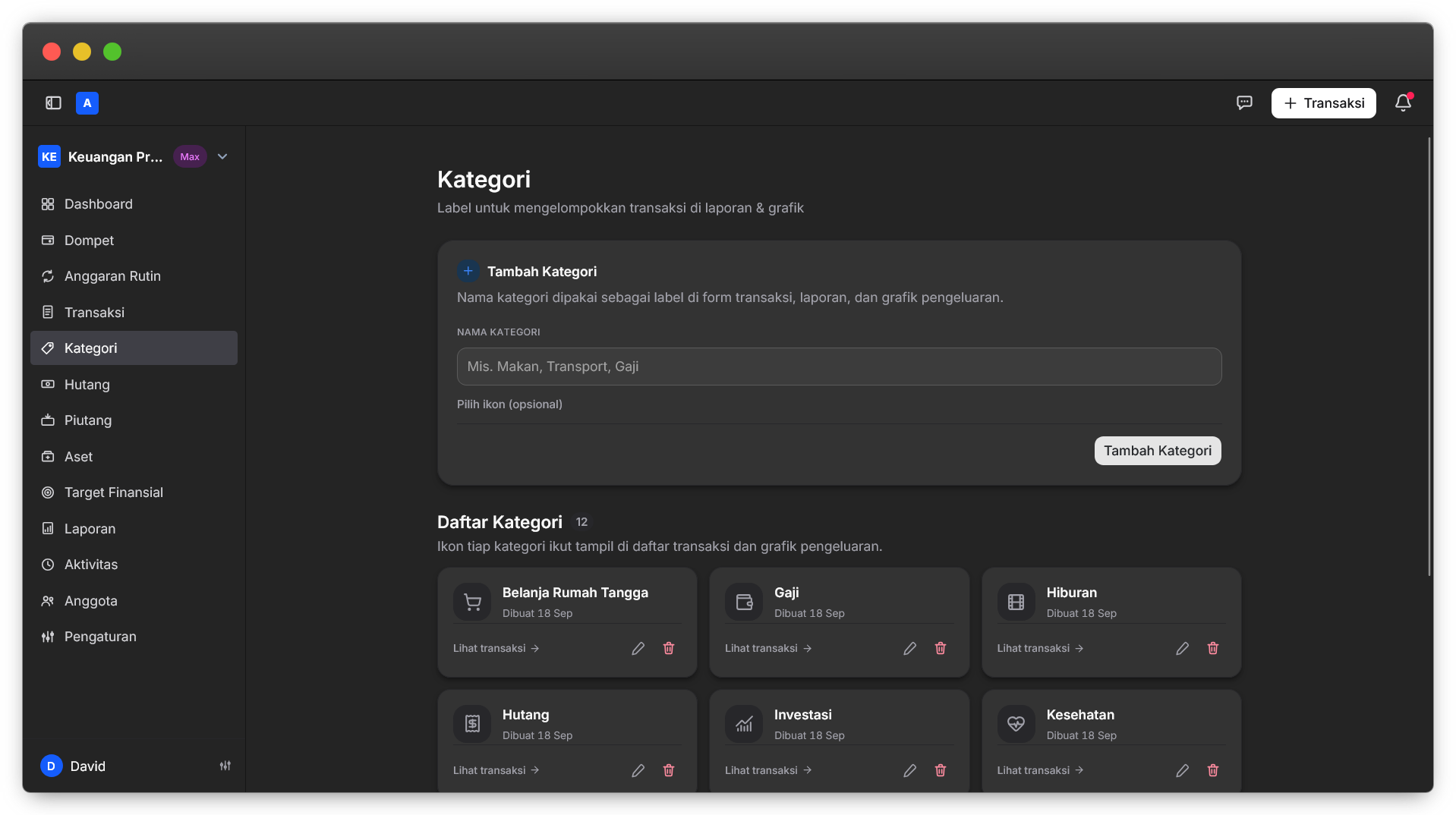This screenshot has height=815, width=1456.
Task: Open Anggaran Rutin section
Action: (x=134, y=276)
